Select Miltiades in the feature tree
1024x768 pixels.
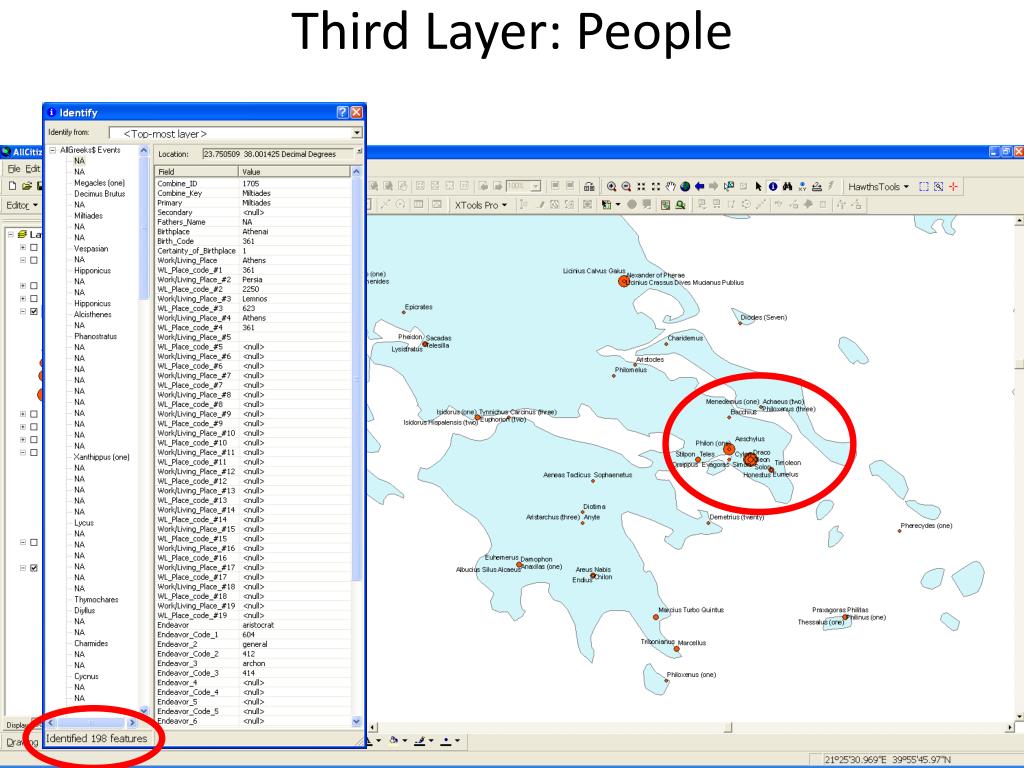tap(88, 216)
